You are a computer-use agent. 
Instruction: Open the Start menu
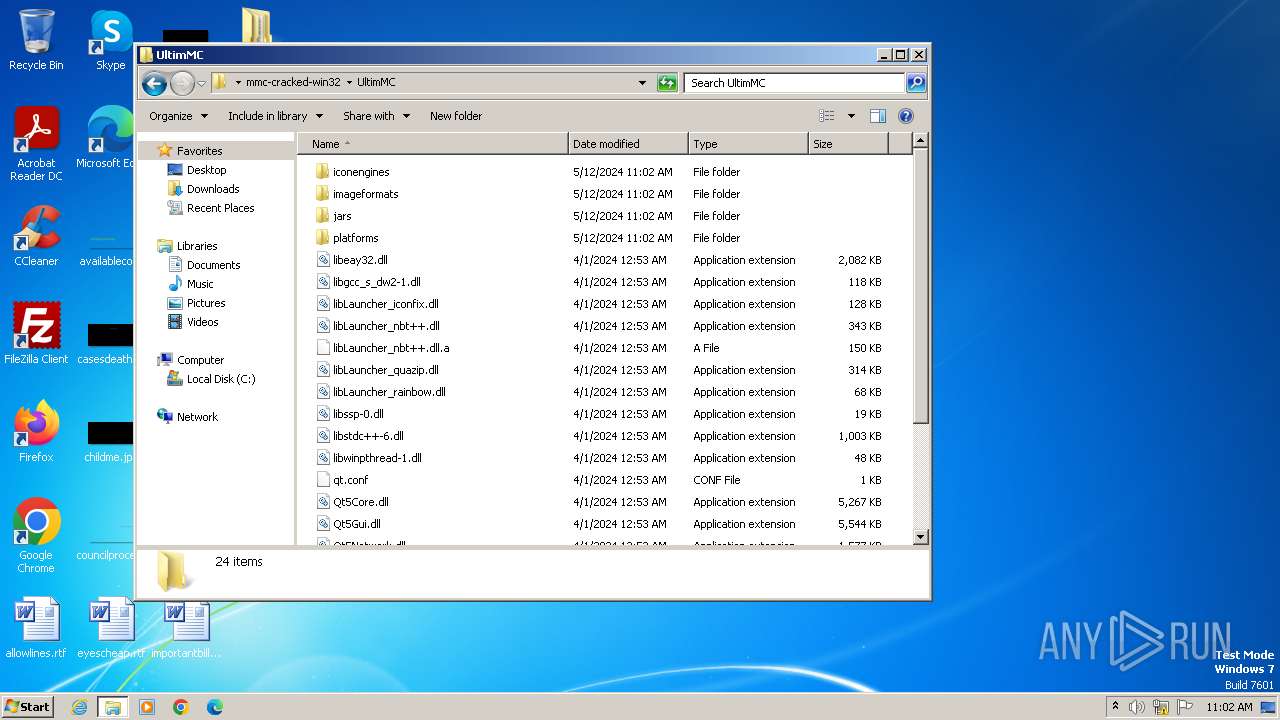tap(28, 707)
